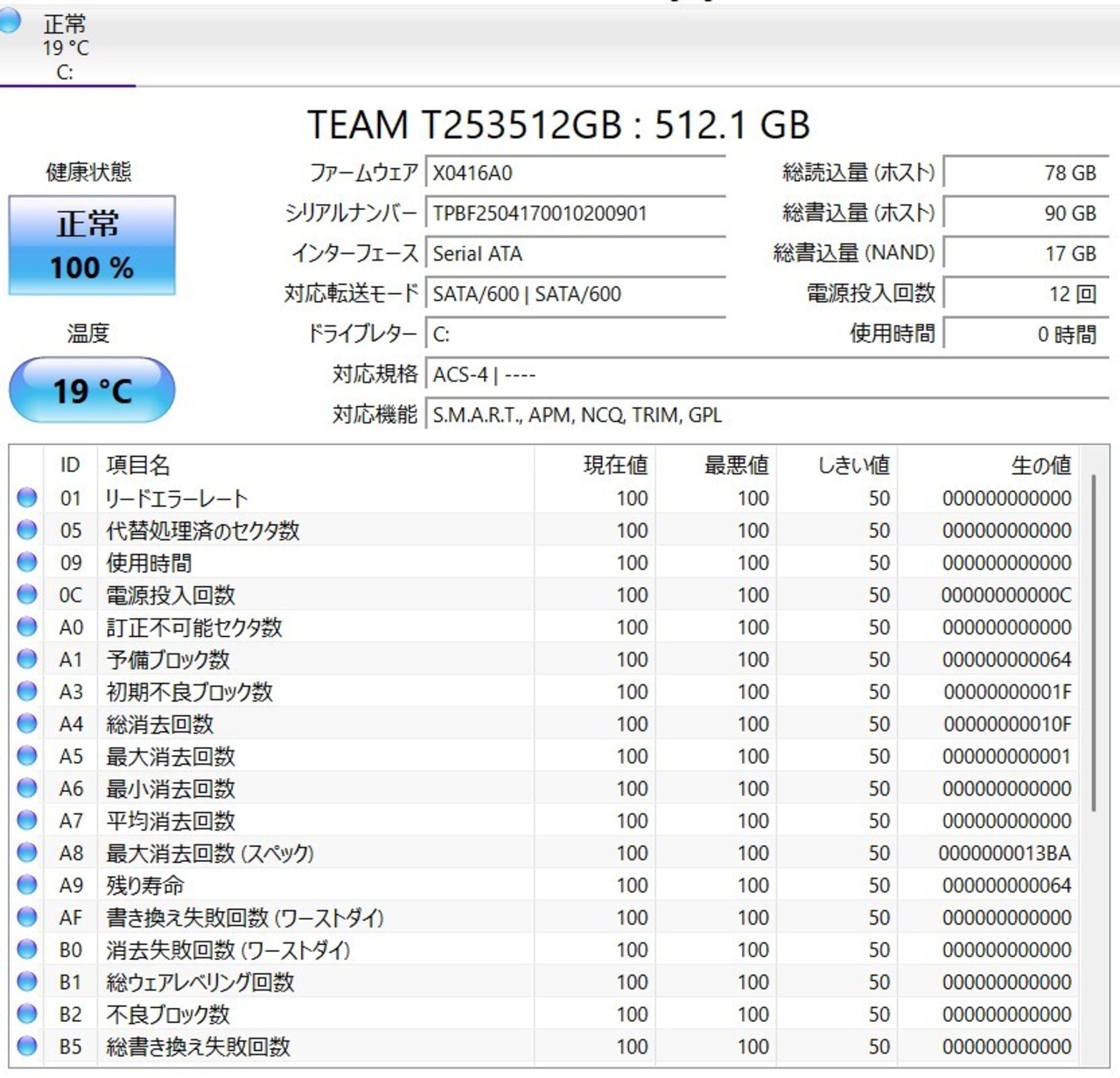Screen dimensions: 1120x1078
Task: Click the 項目名 column header
Action: coord(138,465)
